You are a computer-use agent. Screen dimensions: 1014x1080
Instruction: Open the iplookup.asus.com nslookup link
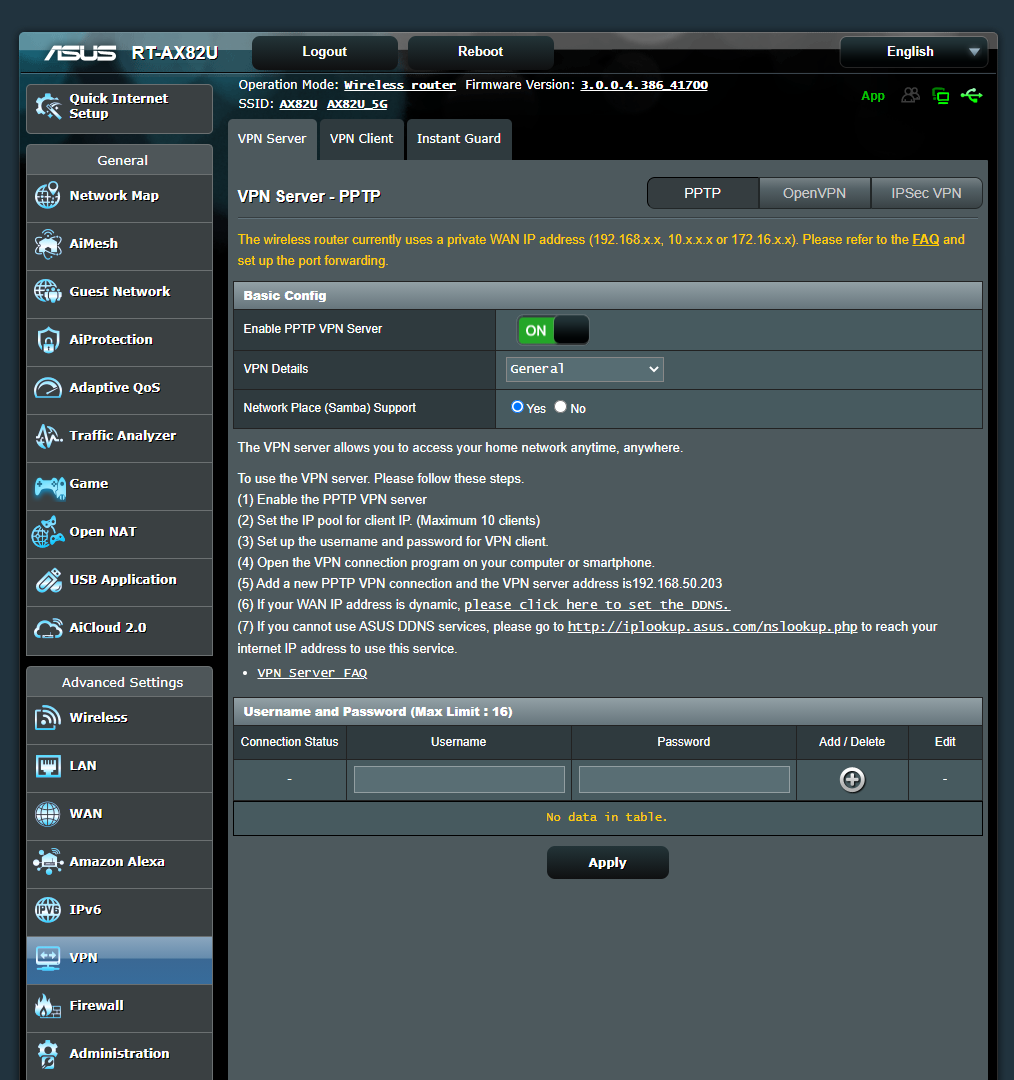pos(712,627)
